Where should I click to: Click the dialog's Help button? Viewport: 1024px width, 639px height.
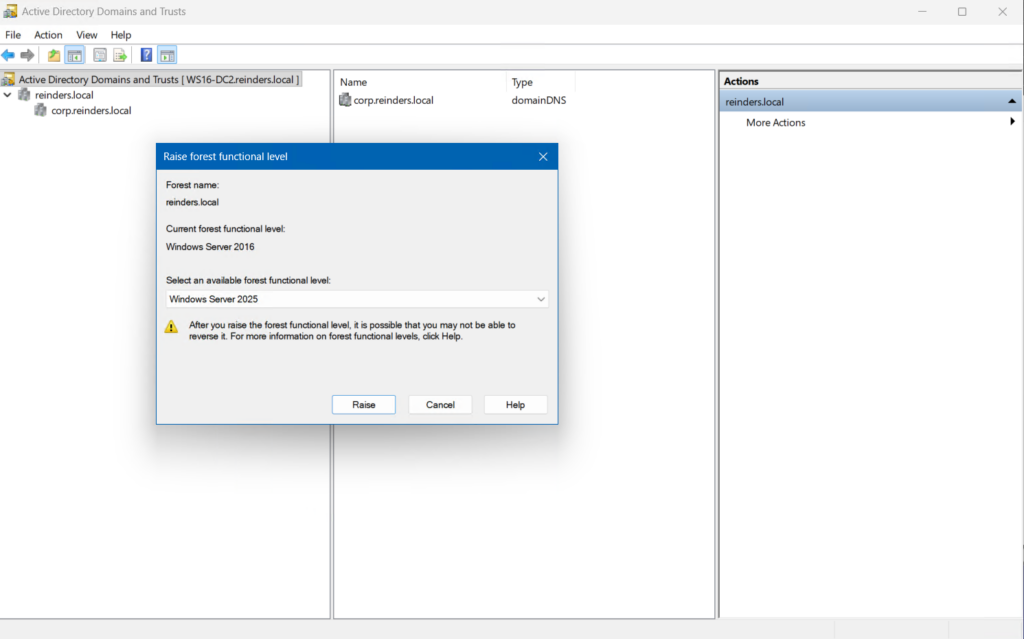click(x=515, y=405)
